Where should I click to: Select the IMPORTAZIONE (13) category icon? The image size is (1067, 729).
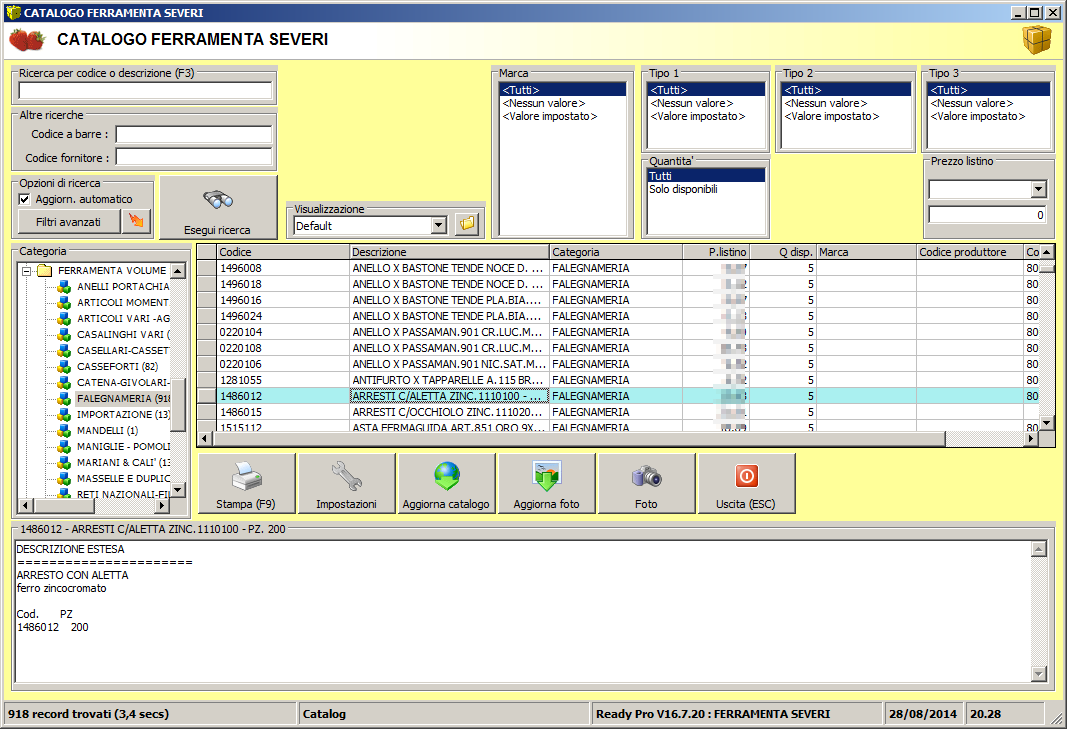64,415
